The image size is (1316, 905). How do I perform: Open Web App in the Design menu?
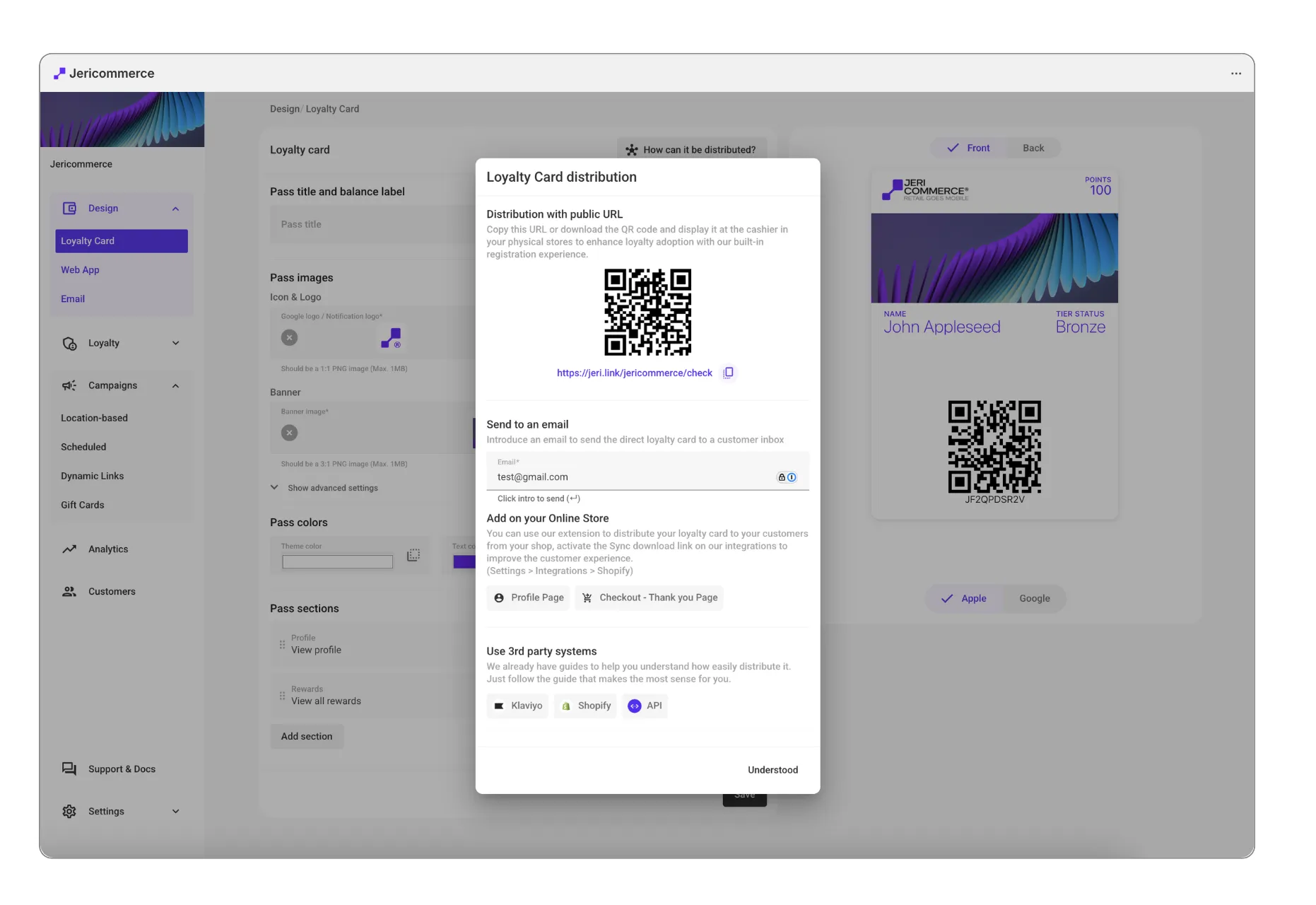pos(80,270)
